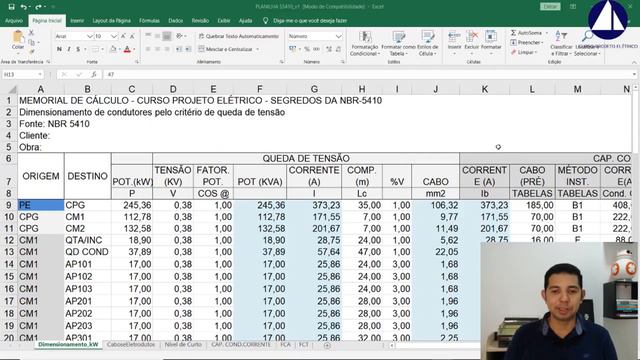
Task: Open the text orientation options
Action: click(180, 36)
